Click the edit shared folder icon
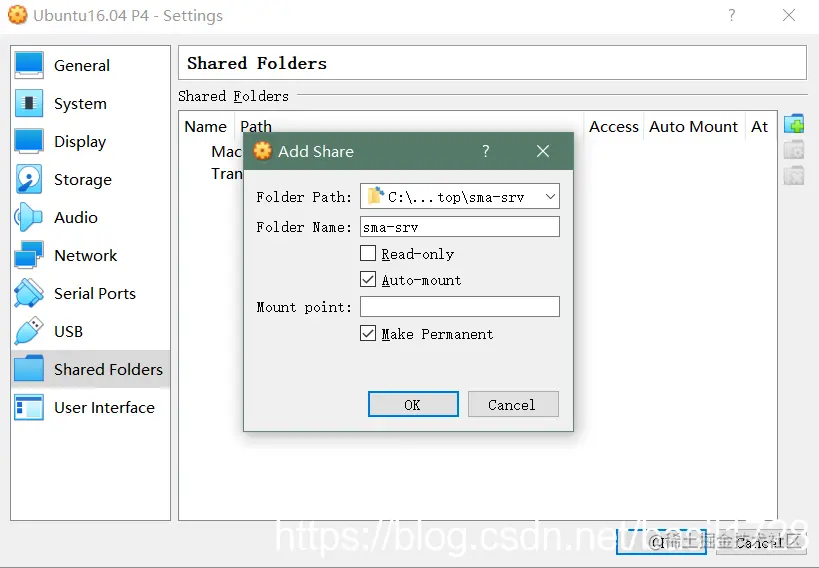819x568 pixels. 794,150
